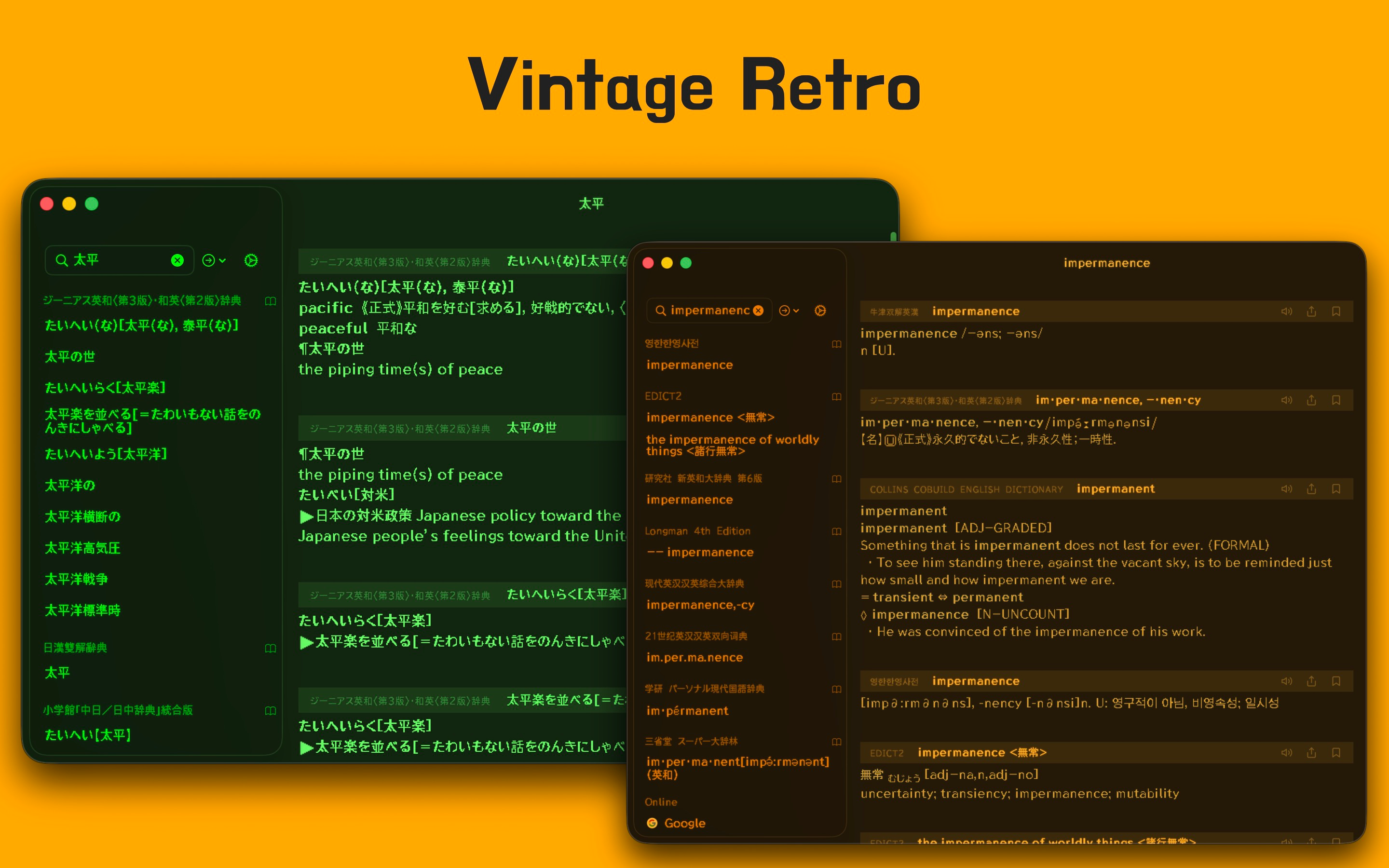Open book icon beside 小学館 中日／日中辞典 section
The image size is (1389, 868).
click(x=271, y=711)
